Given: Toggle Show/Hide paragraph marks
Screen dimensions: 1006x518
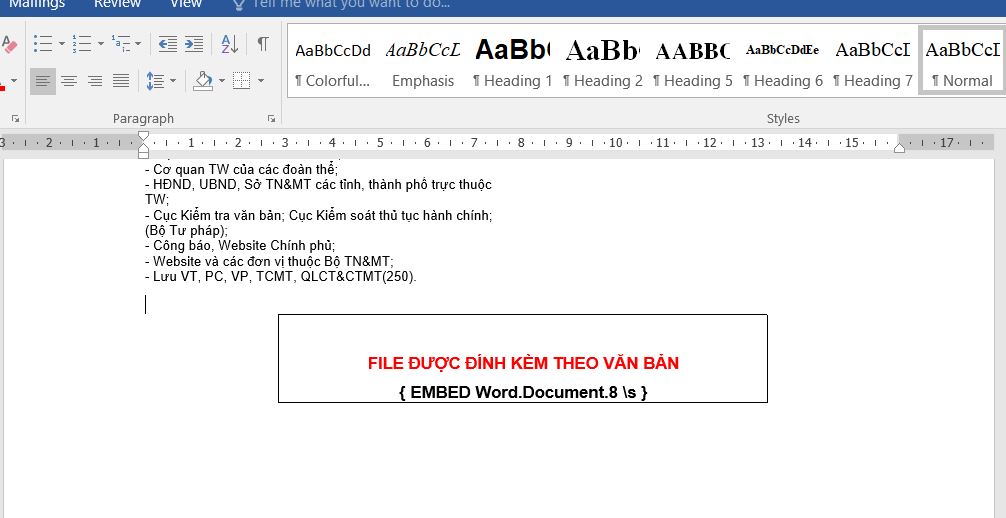Looking at the screenshot, I should [x=262, y=44].
